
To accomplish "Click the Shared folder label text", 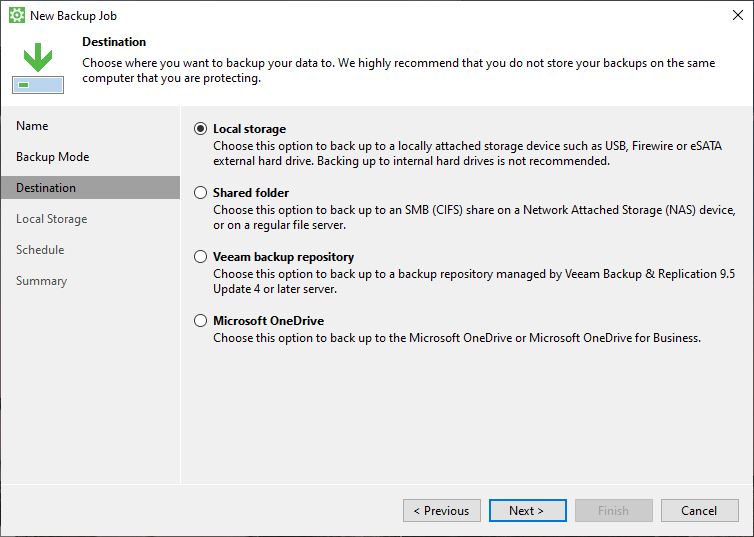I will tap(251, 193).
